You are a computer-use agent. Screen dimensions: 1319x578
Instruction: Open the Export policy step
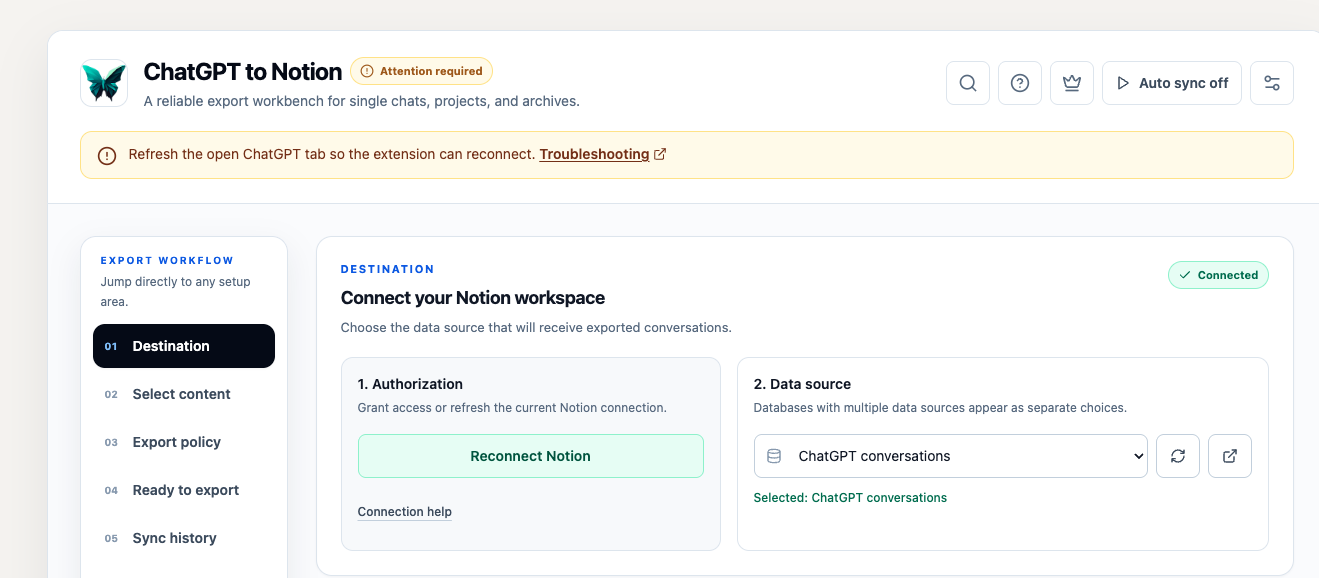184,442
